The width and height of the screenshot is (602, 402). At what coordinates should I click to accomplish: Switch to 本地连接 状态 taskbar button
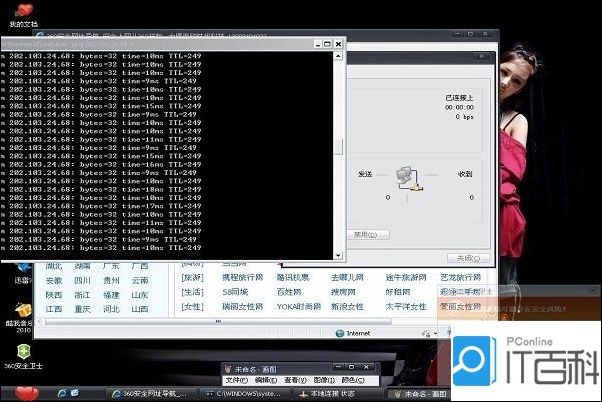click(337, 394)
